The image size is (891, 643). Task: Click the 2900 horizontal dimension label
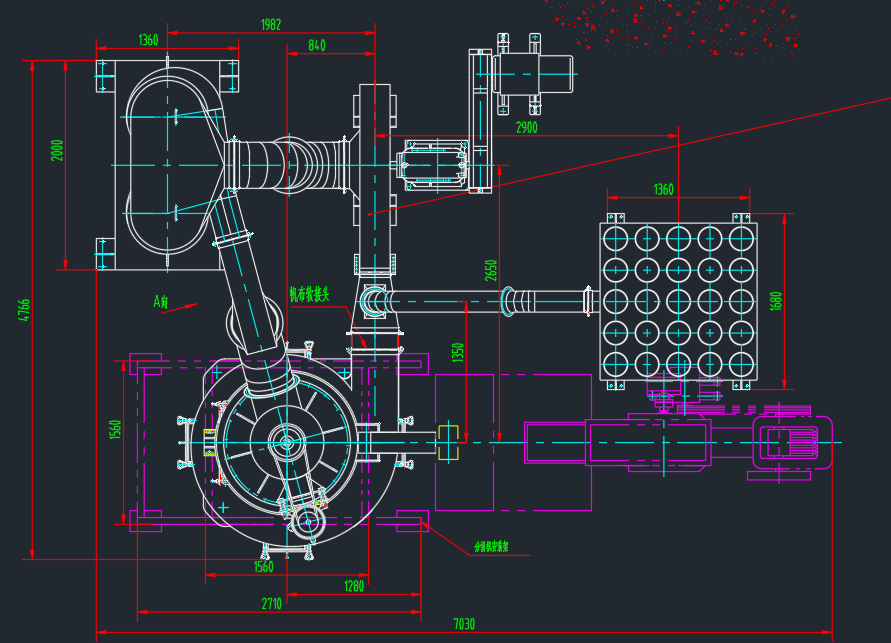coord(526,127)
